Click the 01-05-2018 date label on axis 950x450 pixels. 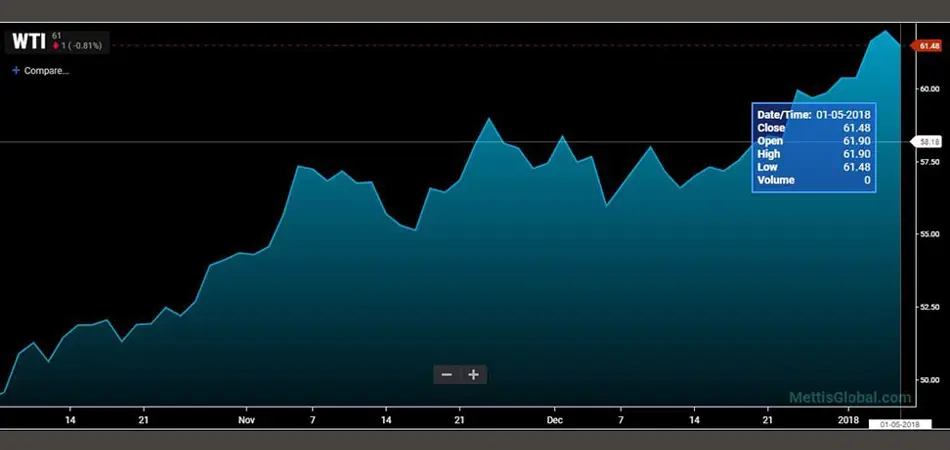tap(898, 425)
